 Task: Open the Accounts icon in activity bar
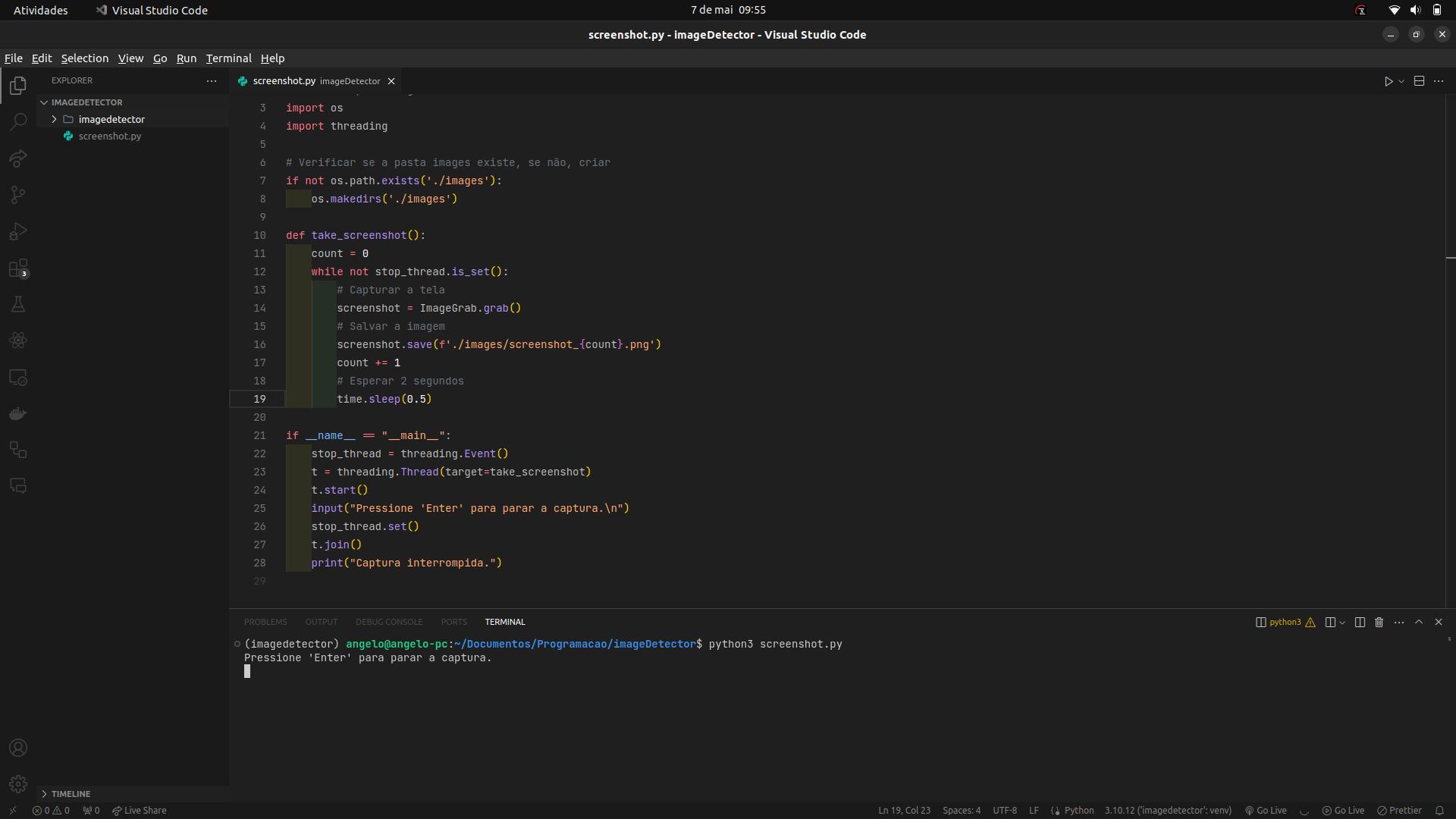[18, 748]
